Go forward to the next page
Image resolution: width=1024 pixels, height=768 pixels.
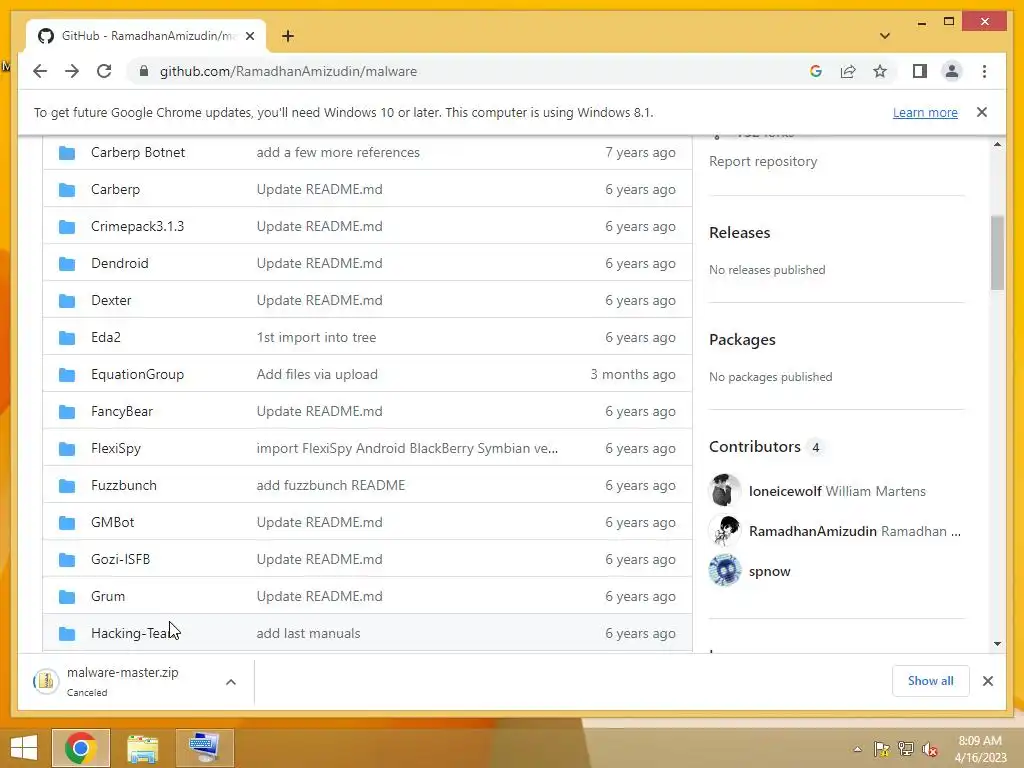pos(72,71)
